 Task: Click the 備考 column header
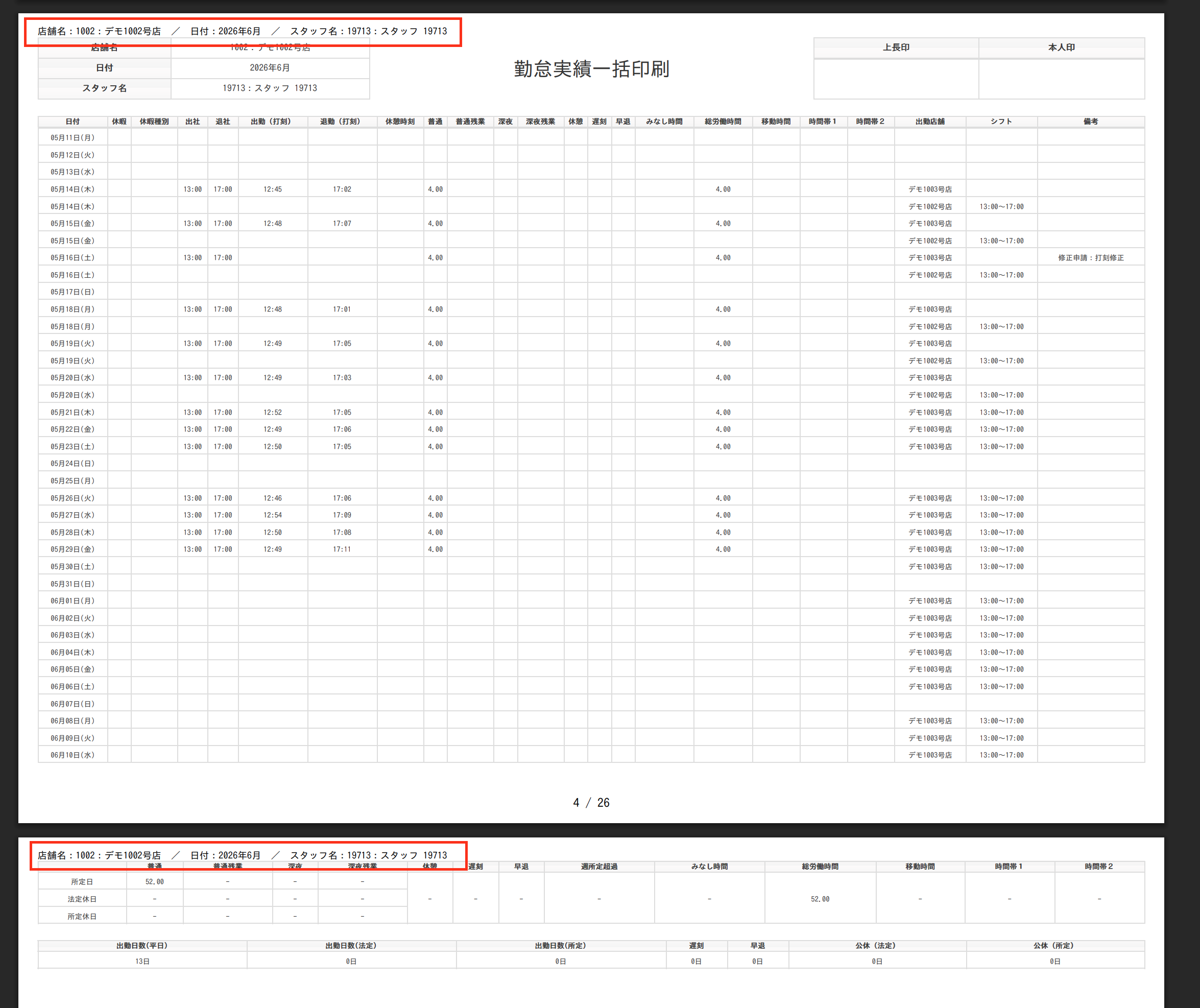point(1091,122)
